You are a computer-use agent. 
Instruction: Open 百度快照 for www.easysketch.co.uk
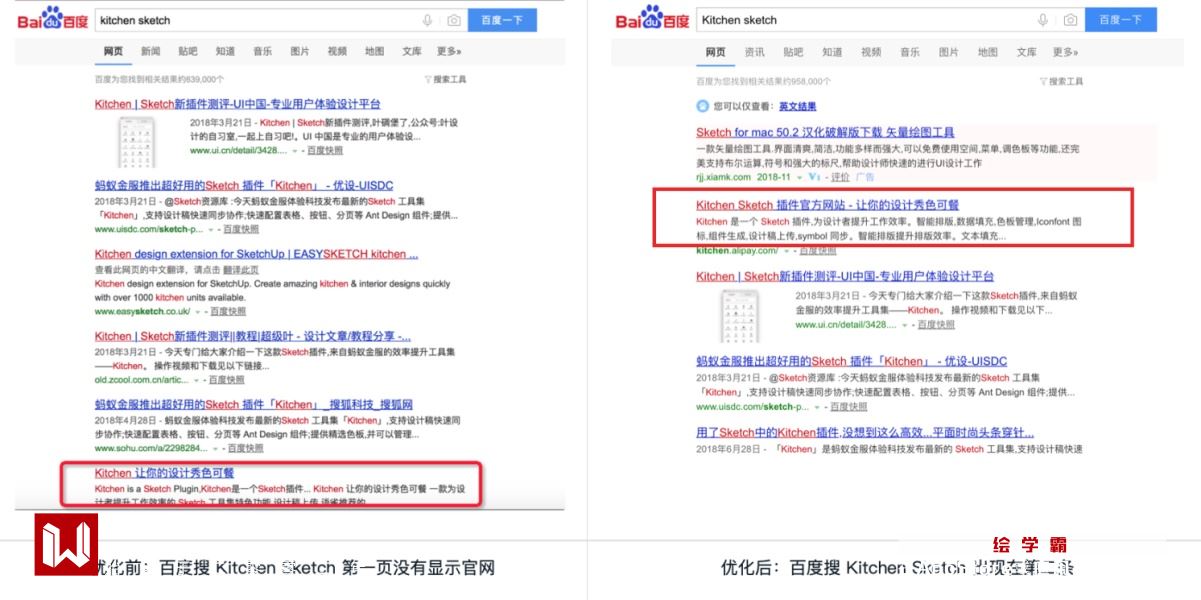(226, 311)
